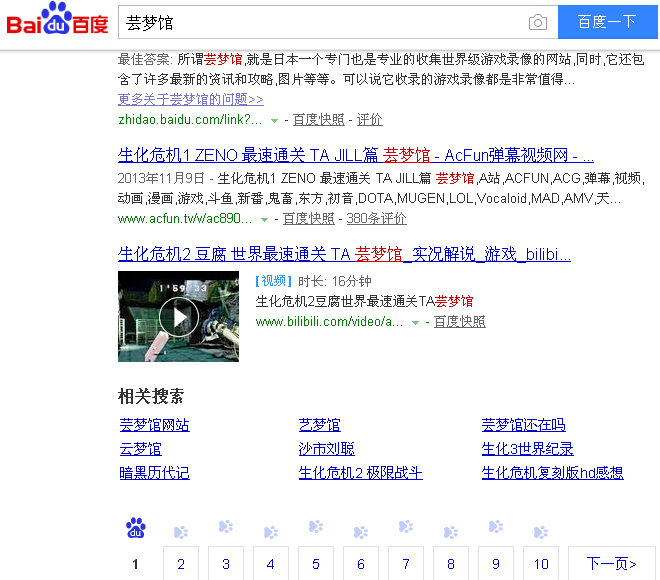This screenshot has height=580, width=660.
Task: Open 百度快照 for the bilibili result
Action: coord(460,322)
